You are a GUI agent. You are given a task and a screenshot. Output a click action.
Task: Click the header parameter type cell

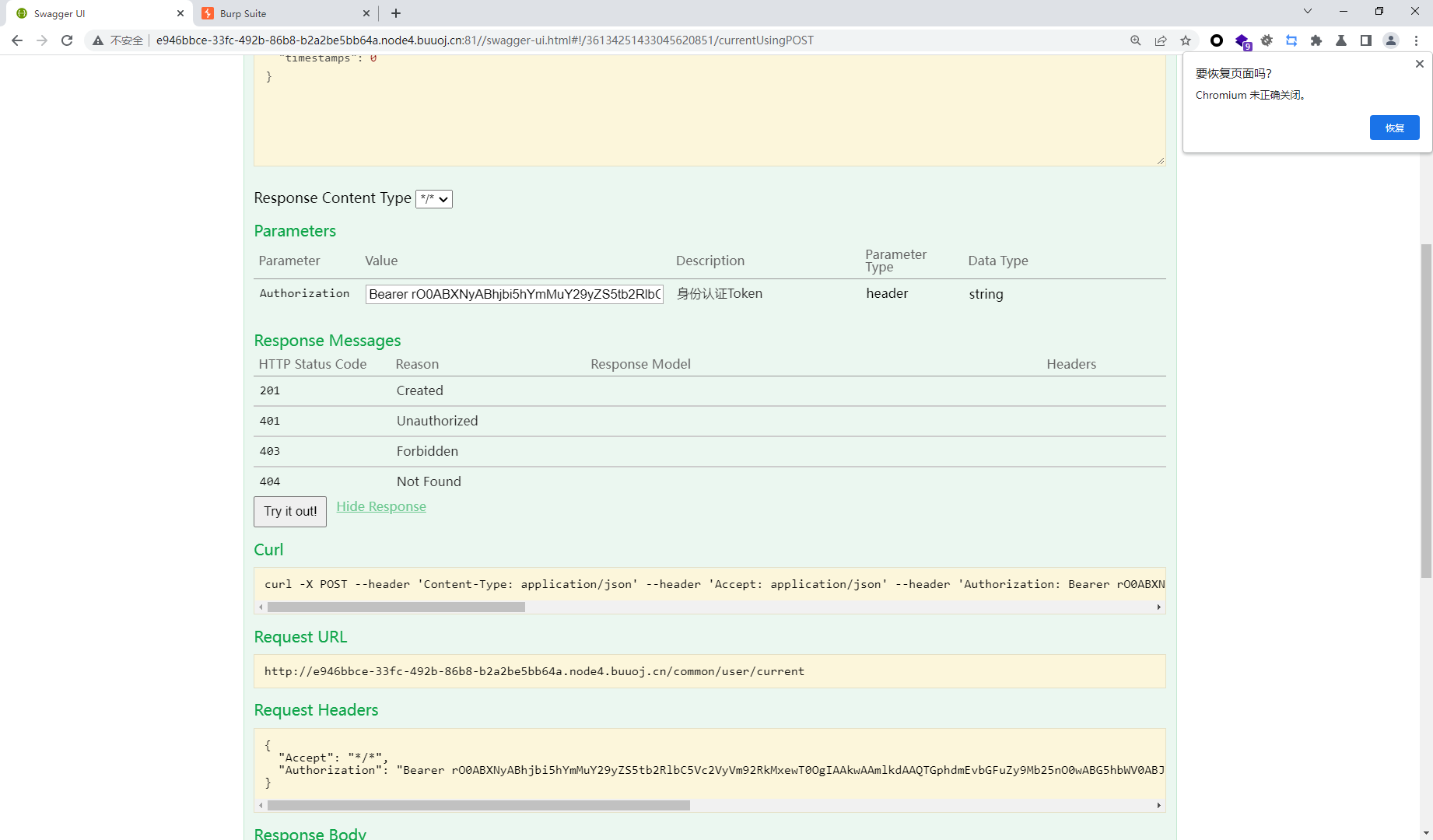pos(887,294)
